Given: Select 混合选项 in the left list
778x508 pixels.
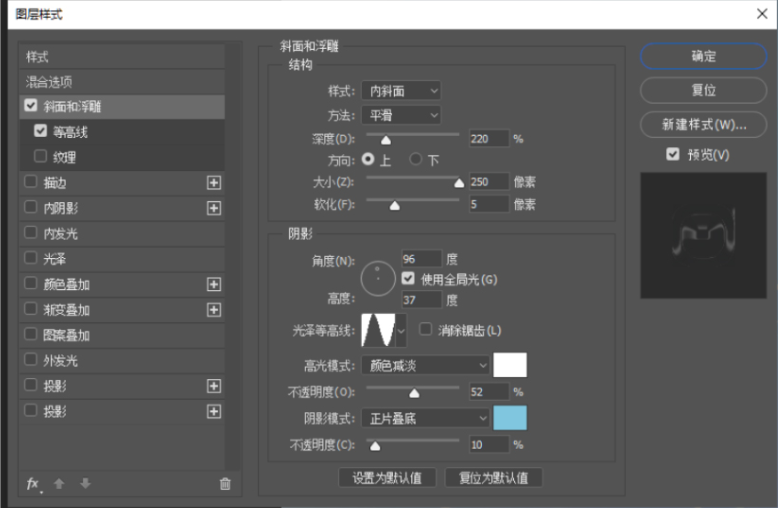Looking at the screenshot, I should (x=122, y=82).
